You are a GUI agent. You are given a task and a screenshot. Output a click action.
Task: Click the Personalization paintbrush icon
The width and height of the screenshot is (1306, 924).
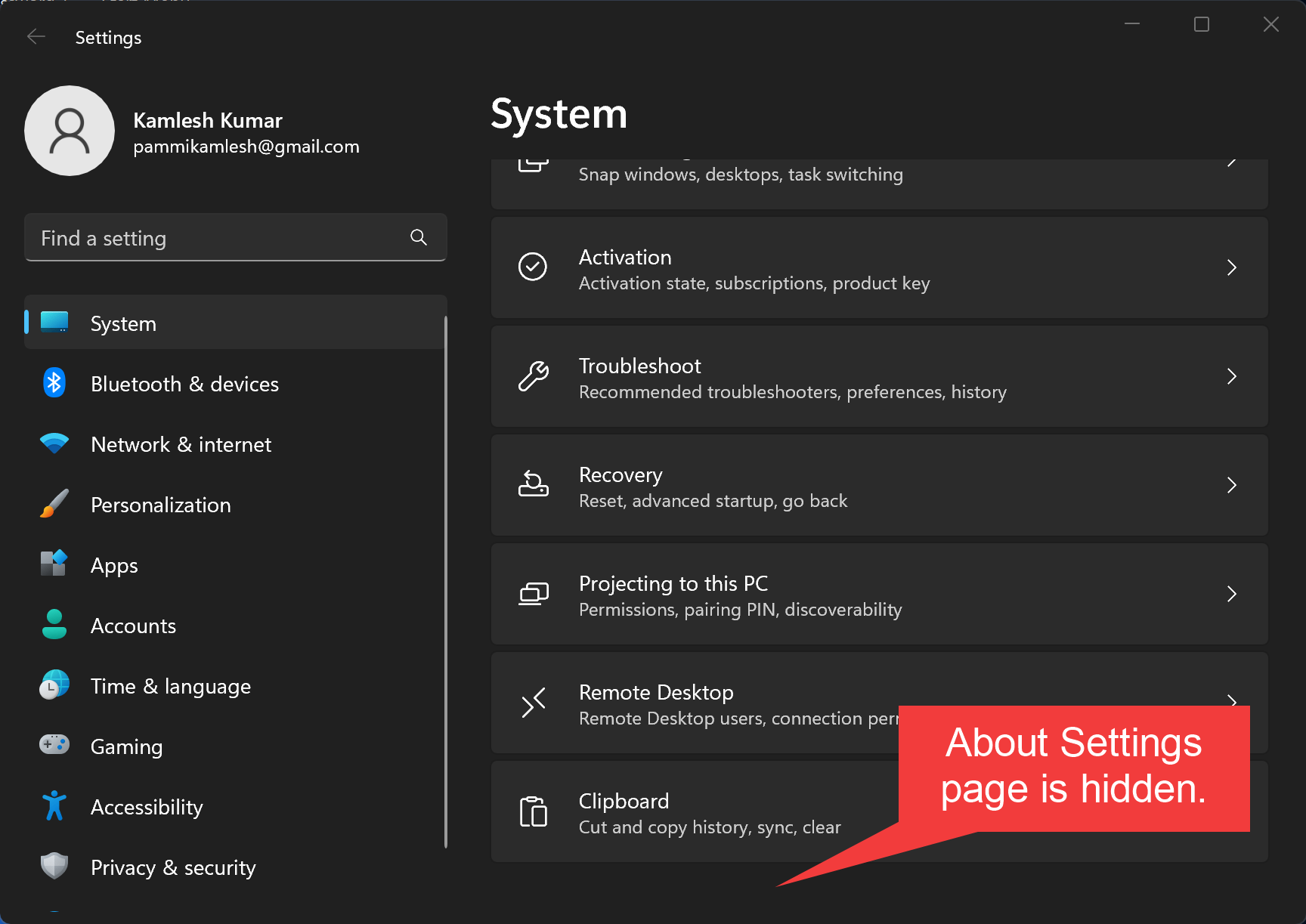(54, 504)
